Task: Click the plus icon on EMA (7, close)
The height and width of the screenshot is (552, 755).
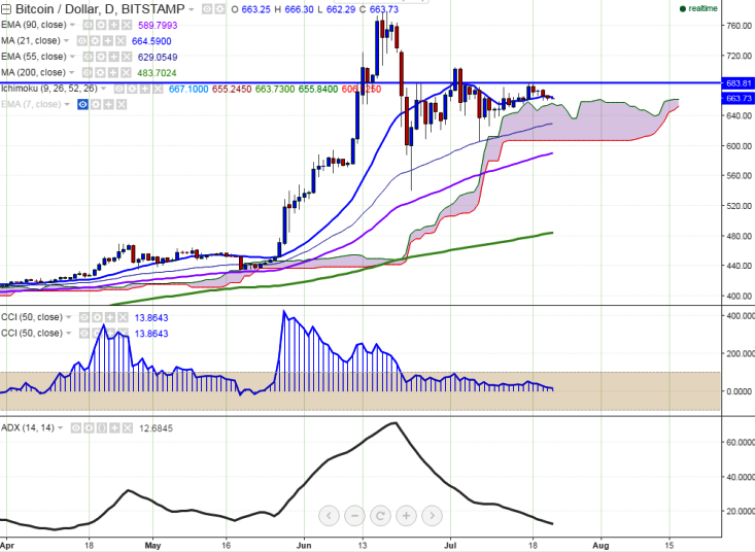Action: (x=108, y=105)
